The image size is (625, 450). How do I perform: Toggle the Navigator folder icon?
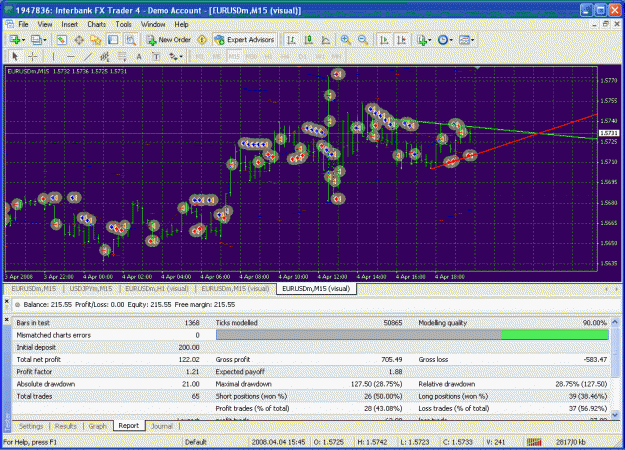96,40
